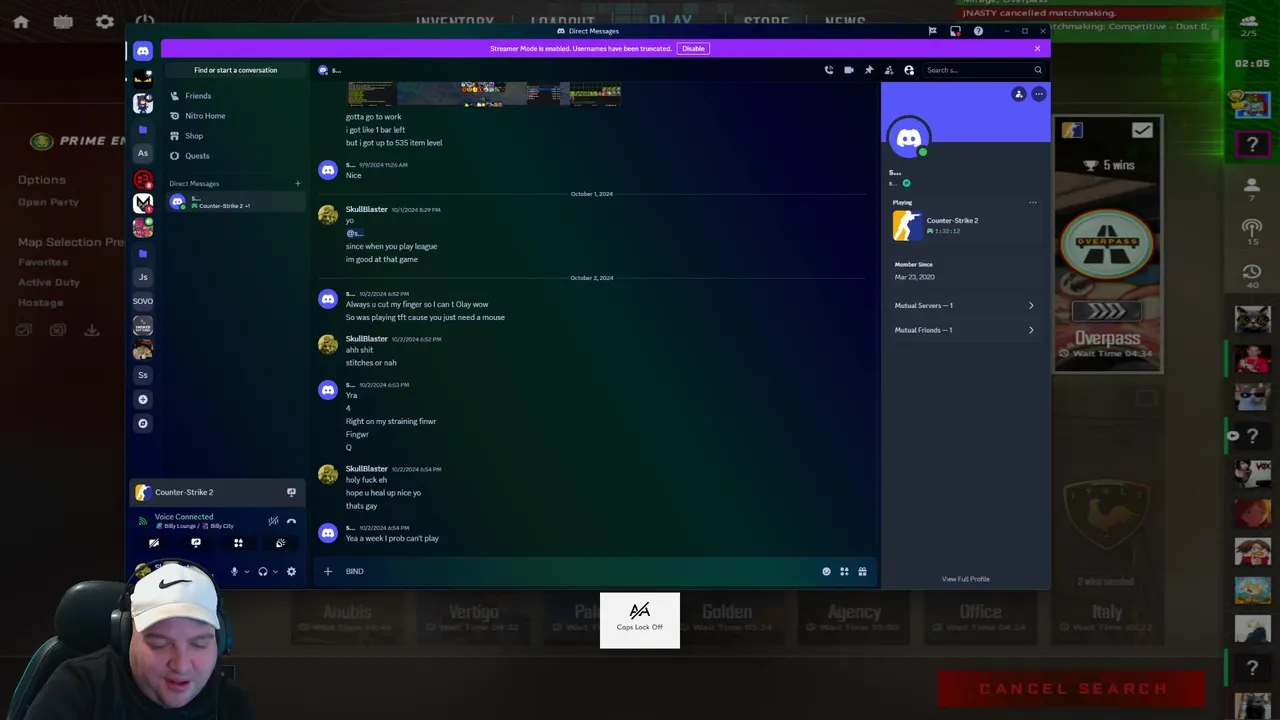Expand Mutual Servers — 1
The height and width of the screenshot is (720, 1280).
point(964,305)
